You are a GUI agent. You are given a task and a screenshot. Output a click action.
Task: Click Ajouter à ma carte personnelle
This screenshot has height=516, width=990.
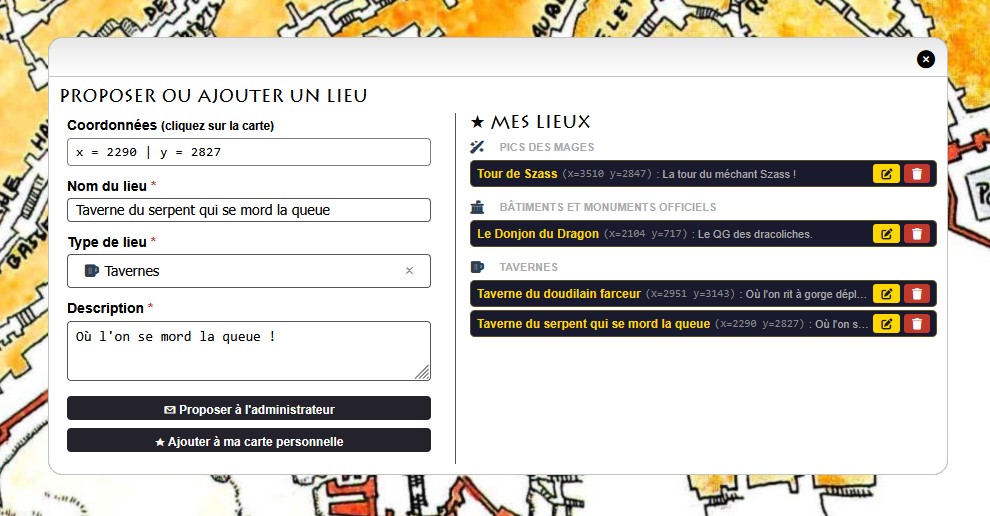click(x=249, y=441)
